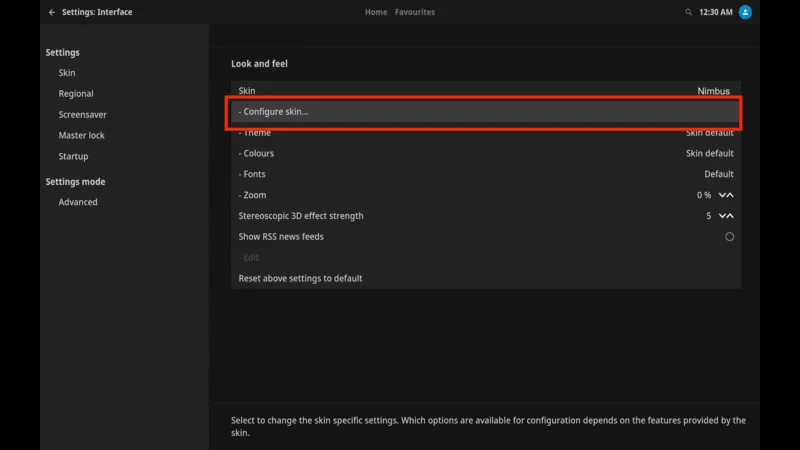The image size is (800, 450).
Task: Open the Regional settings category
Action: tap(76, 93)
